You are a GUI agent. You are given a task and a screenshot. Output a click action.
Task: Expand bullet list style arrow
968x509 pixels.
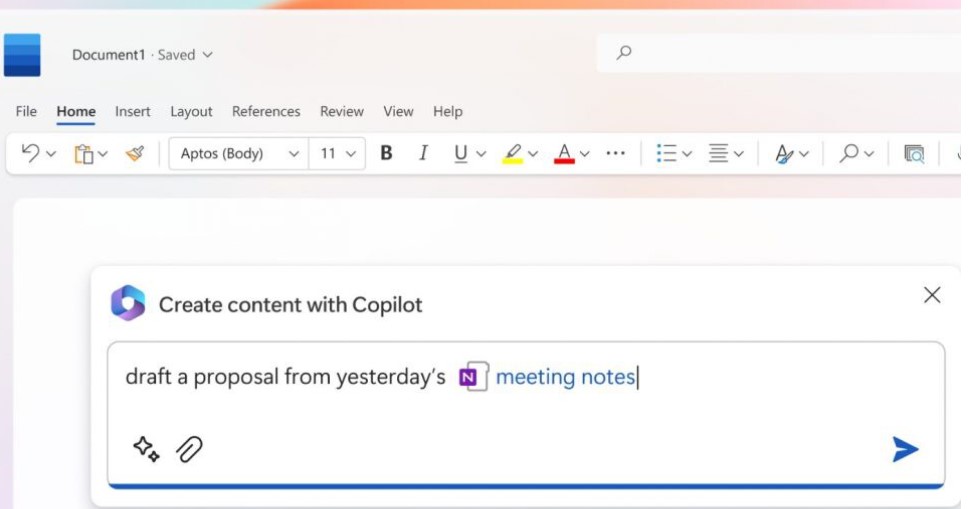(x=687, y=154)
